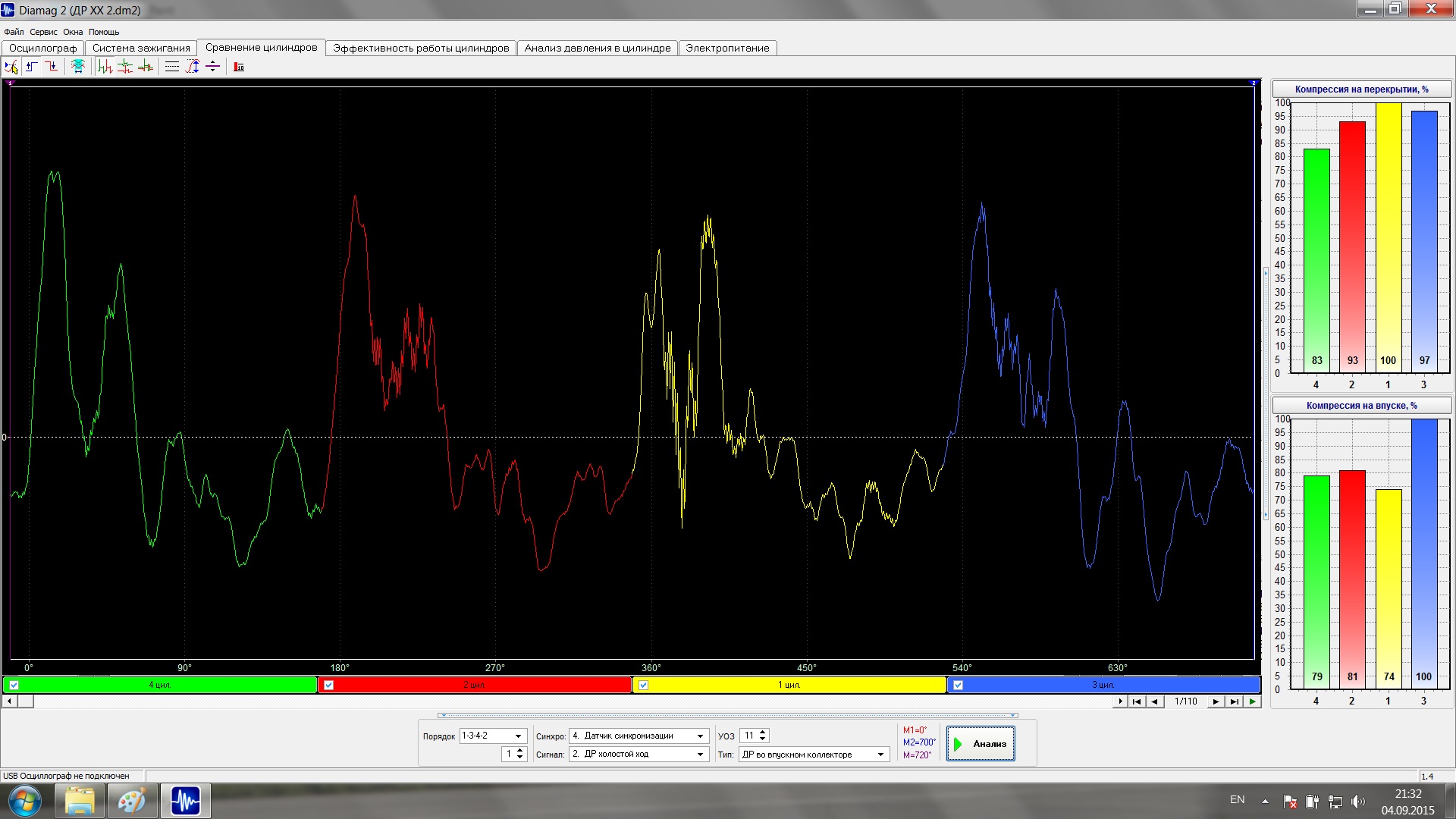Open File Explorer from taskbar

coord(80,801)
